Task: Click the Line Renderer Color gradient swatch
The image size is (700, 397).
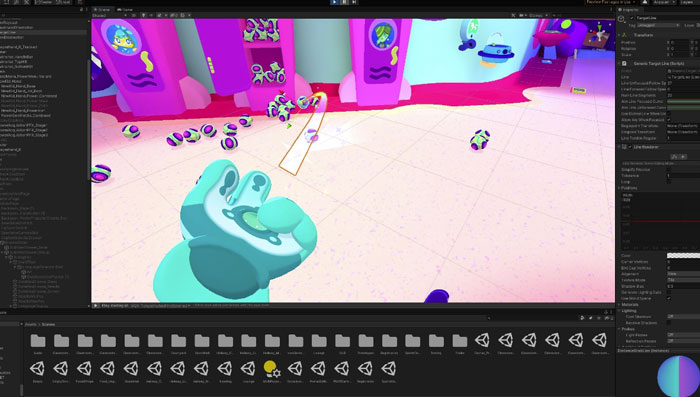Action: 683,256
